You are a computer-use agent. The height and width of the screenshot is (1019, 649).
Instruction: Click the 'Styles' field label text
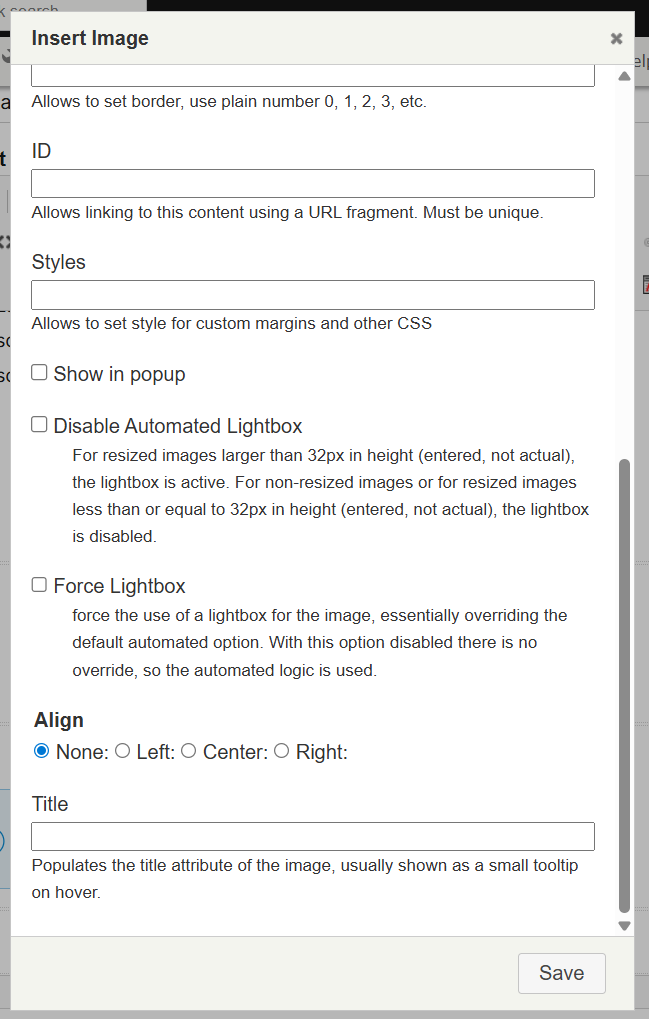[59, 262]
